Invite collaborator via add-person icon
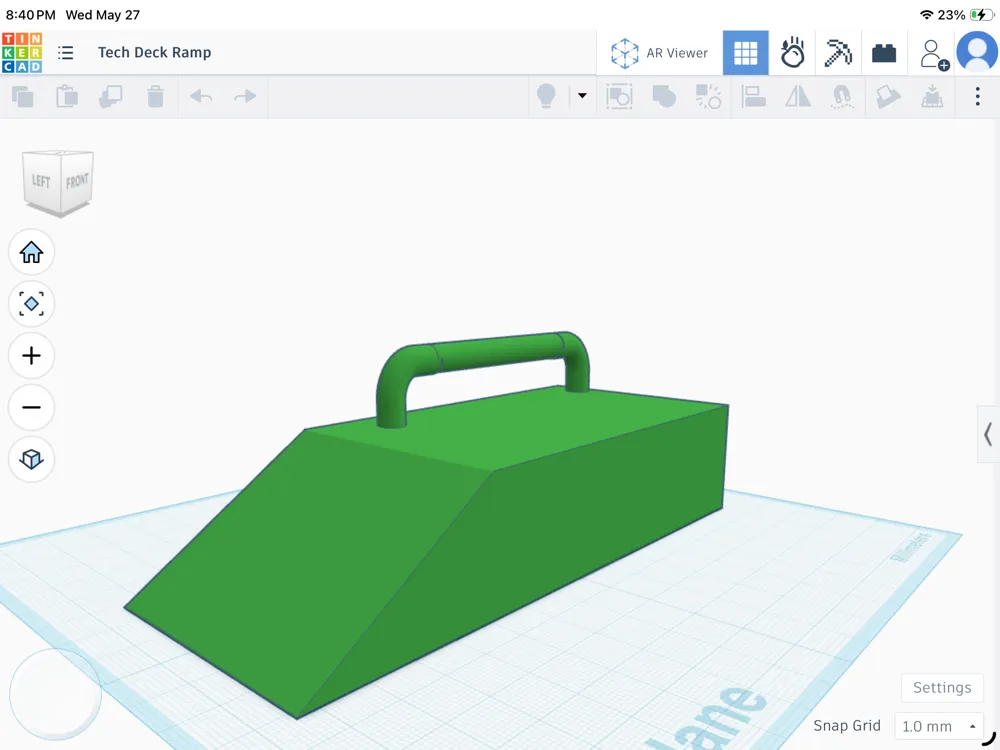 pos(933,54)
